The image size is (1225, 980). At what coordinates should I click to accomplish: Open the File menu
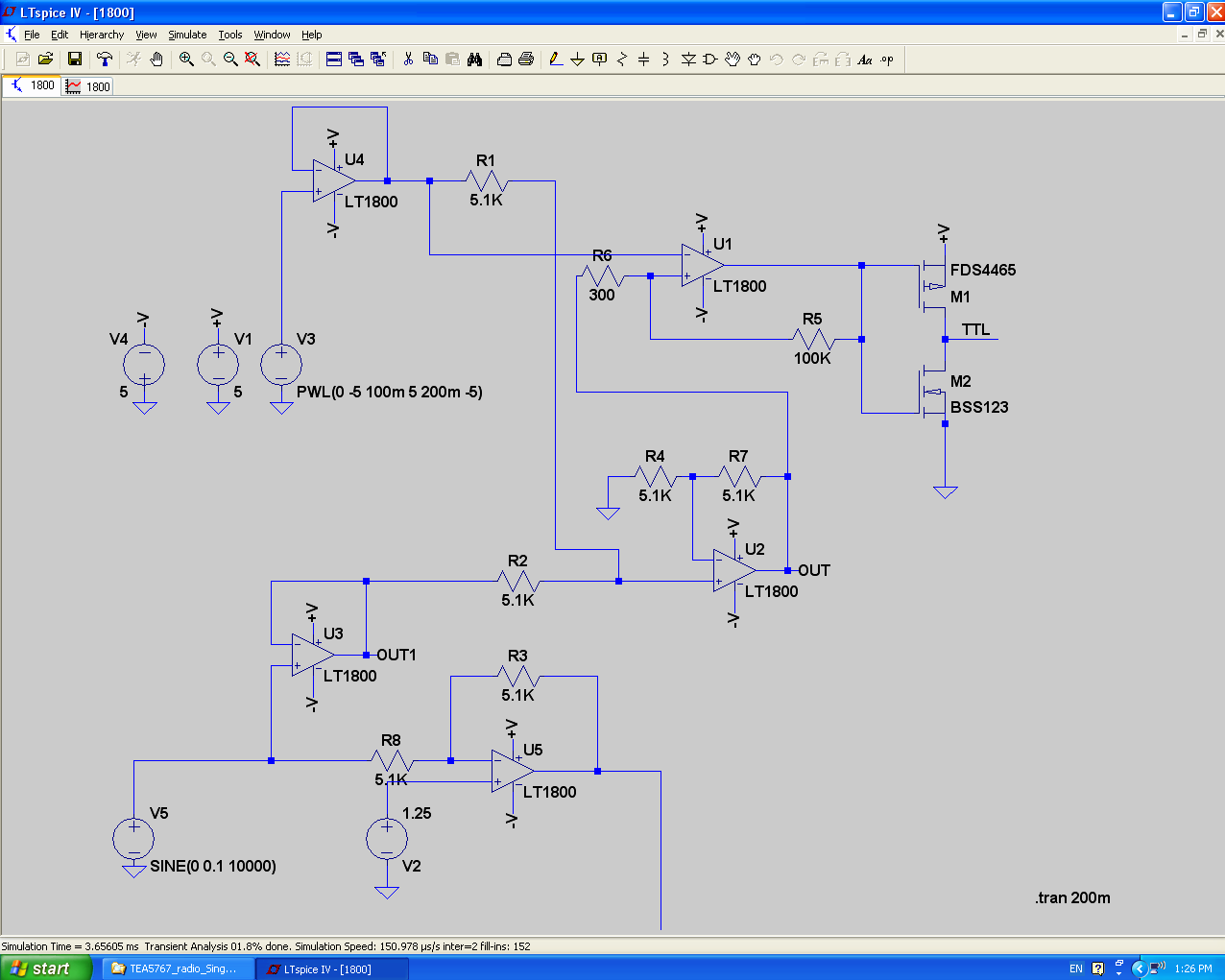click(32, 35)
